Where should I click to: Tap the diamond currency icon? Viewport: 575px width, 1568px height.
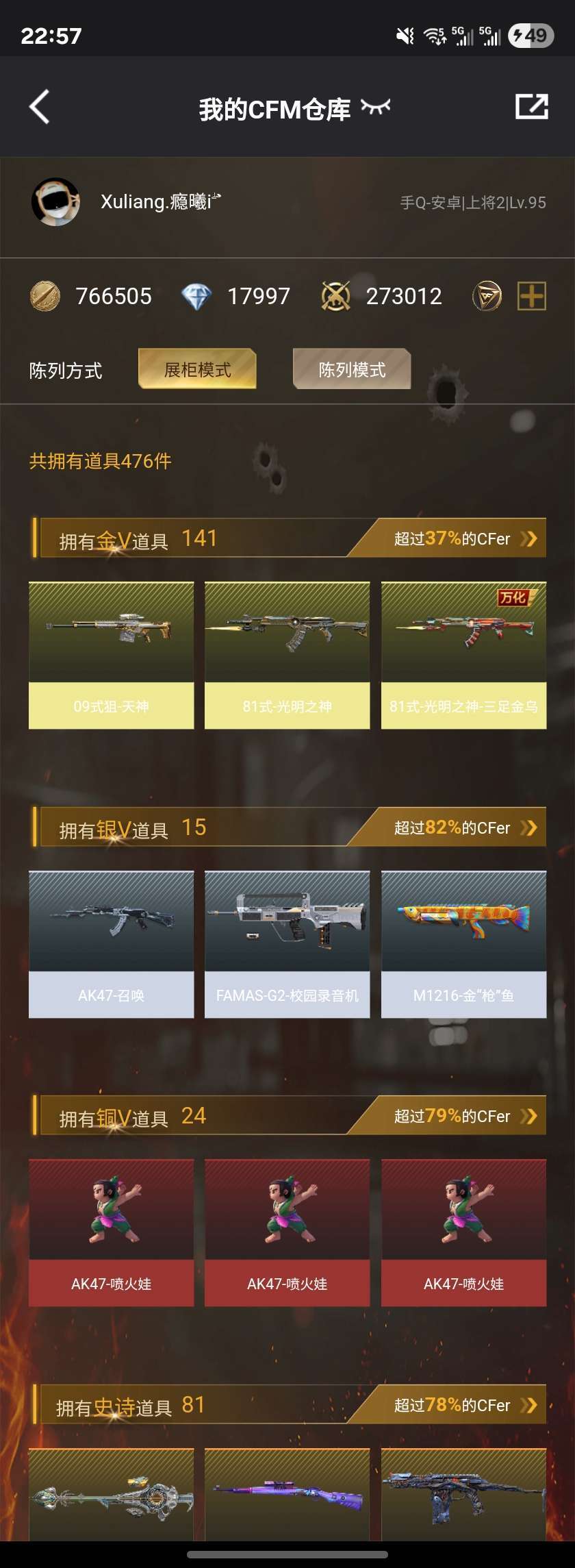coord(196,297)
